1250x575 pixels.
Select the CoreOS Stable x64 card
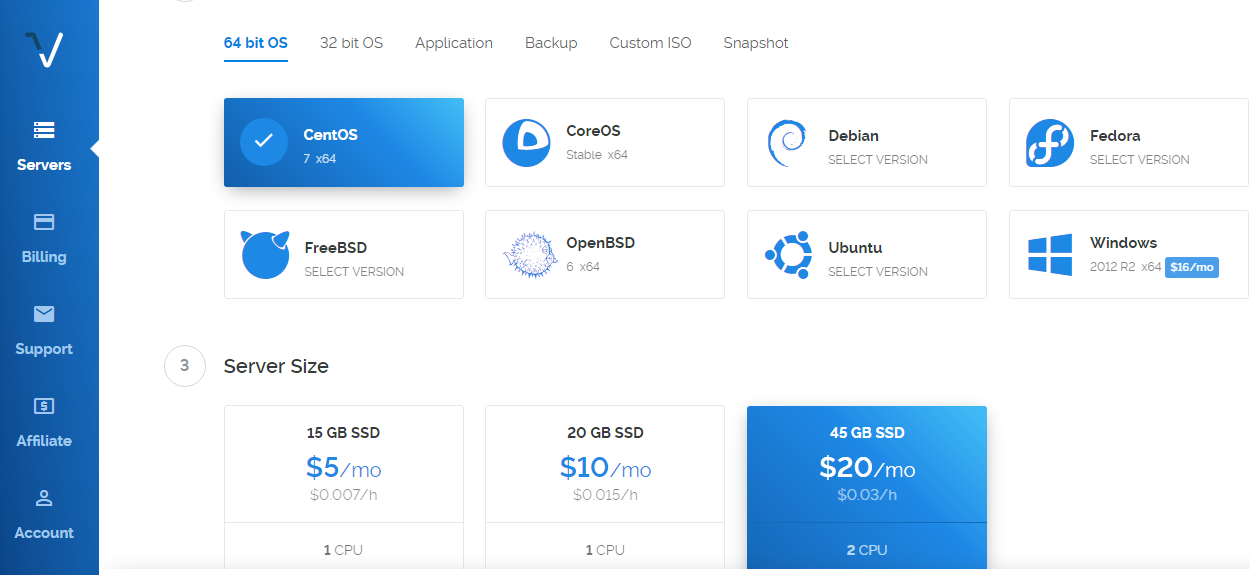click(605, 142)
